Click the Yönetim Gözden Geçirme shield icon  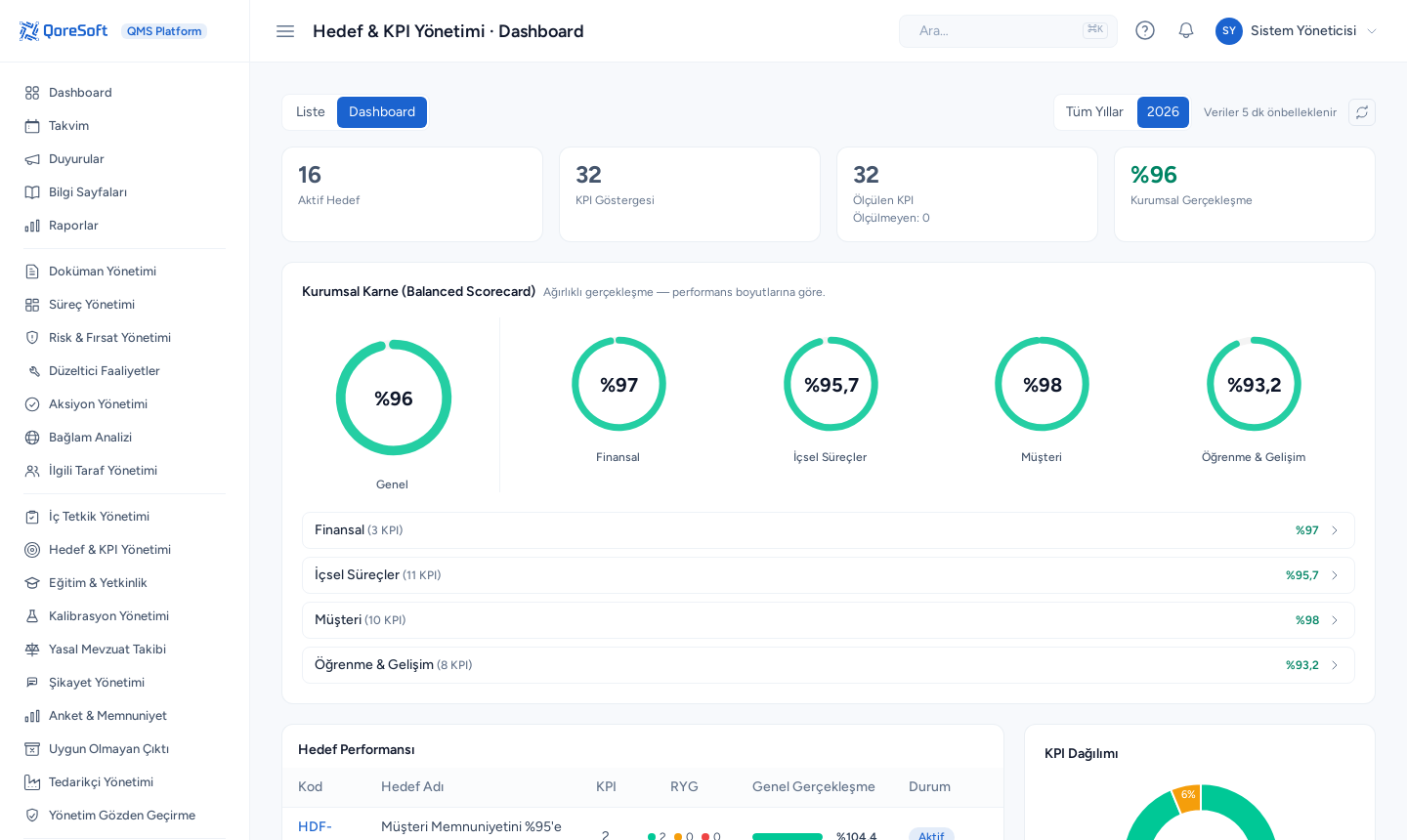click(32, 816)
